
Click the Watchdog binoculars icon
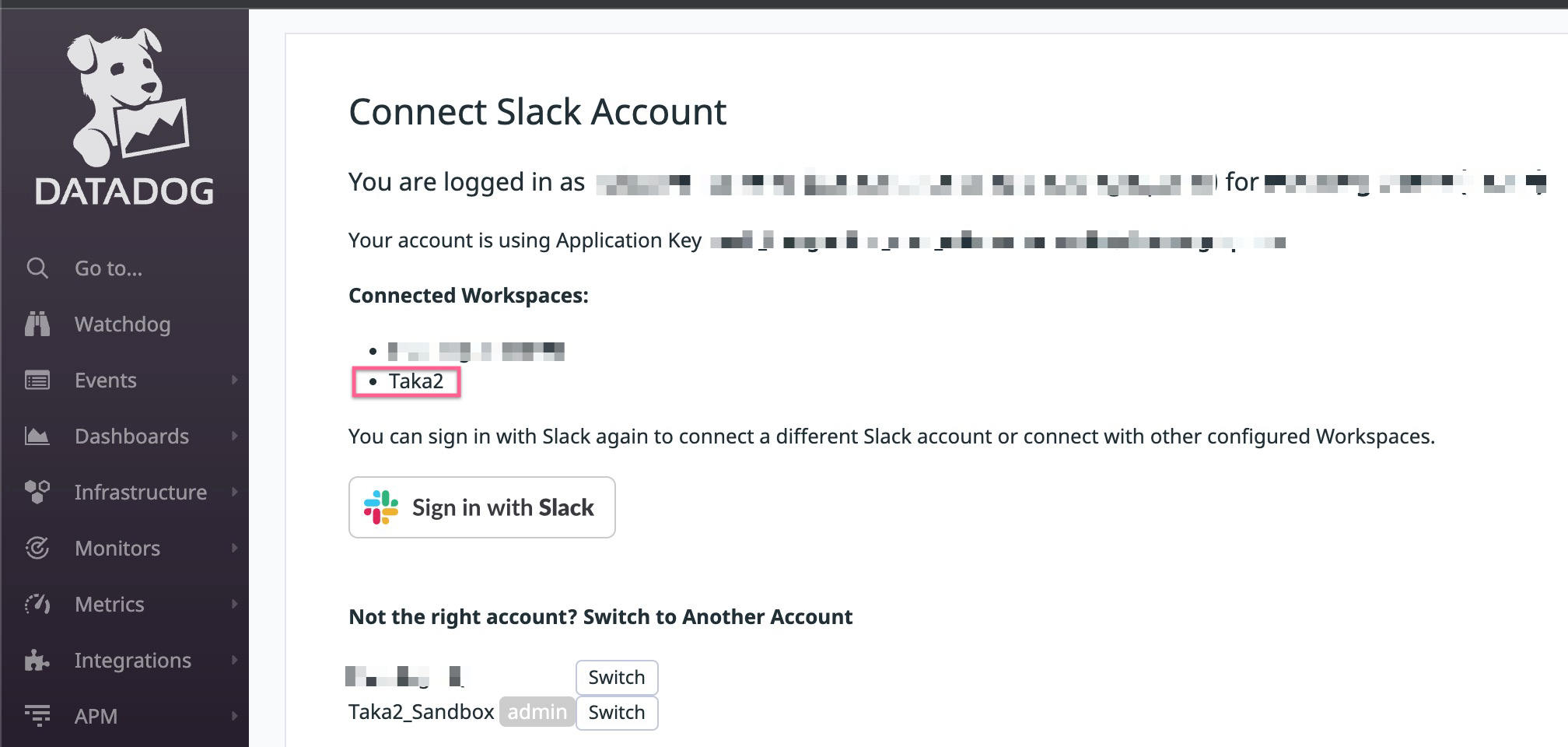(37, 324)
